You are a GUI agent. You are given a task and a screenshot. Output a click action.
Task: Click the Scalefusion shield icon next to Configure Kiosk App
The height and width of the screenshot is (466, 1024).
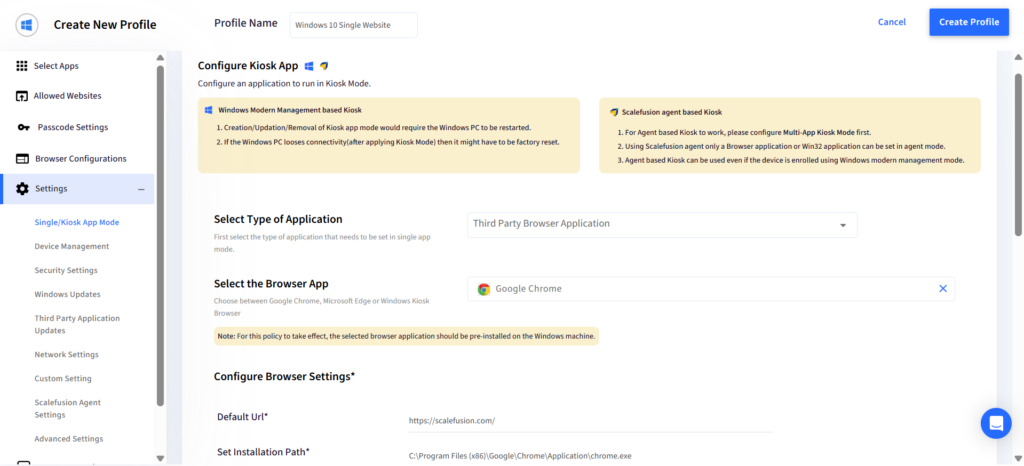tap(324, 66)
